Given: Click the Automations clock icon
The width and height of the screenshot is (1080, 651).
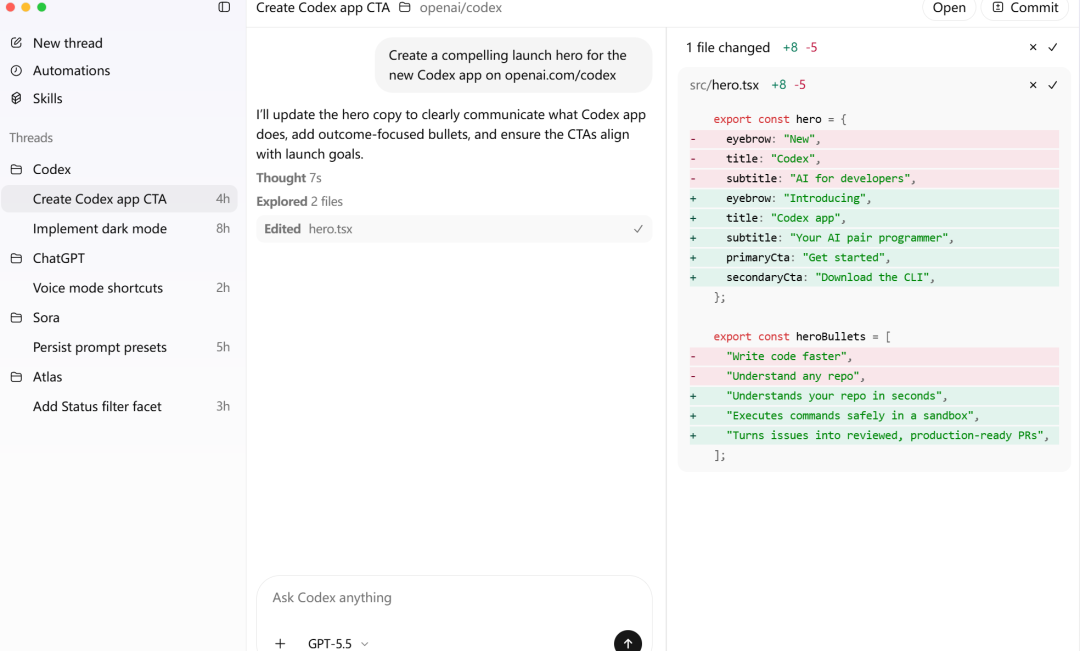Looking at the screenshot, I should click(17, 70).
